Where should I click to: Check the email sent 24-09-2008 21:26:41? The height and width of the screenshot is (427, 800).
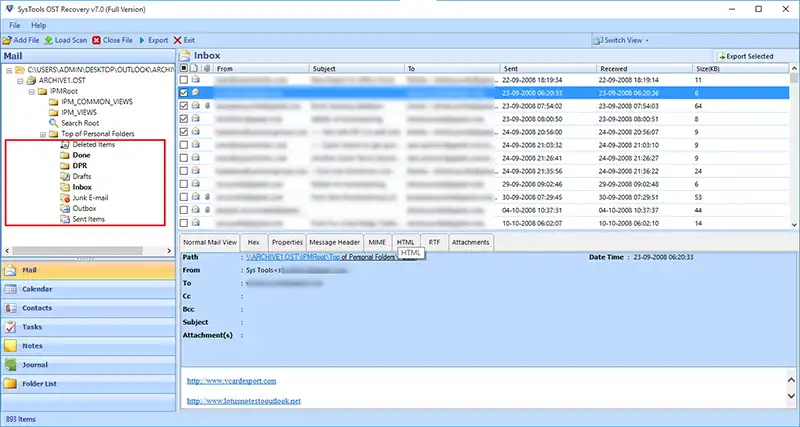(x=184, y=158)
